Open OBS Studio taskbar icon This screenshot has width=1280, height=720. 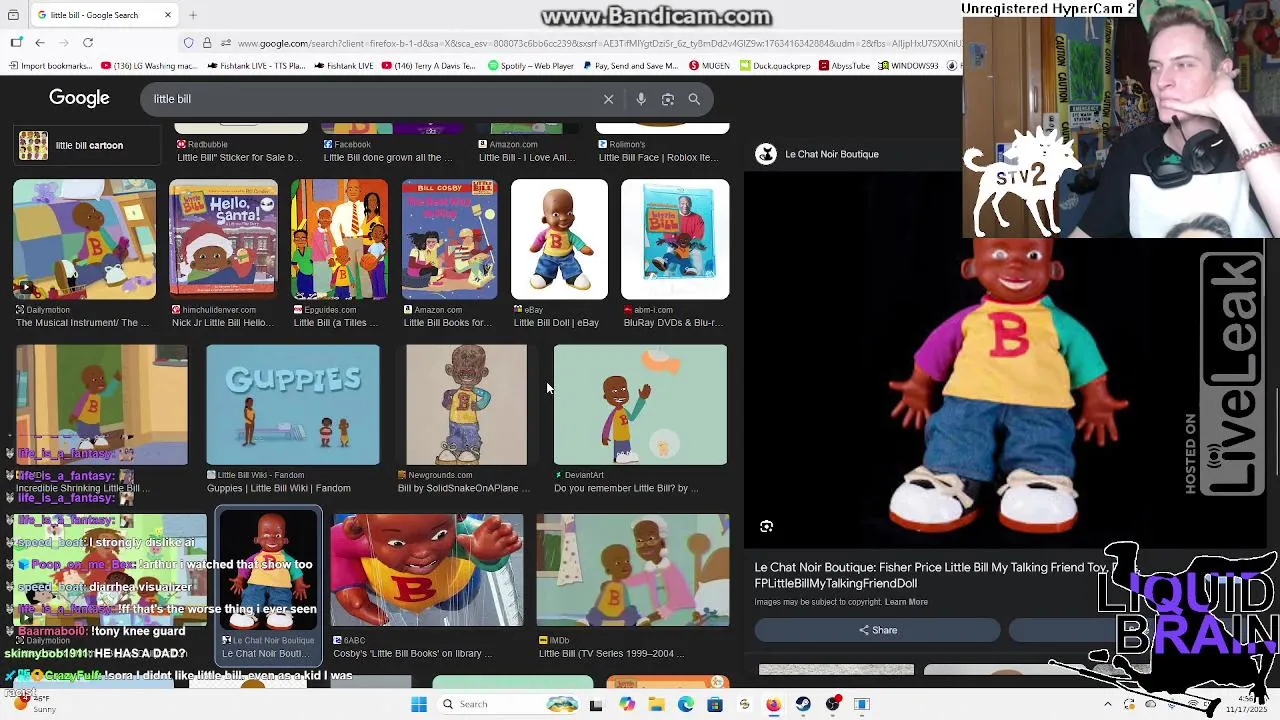coord(833,704)
